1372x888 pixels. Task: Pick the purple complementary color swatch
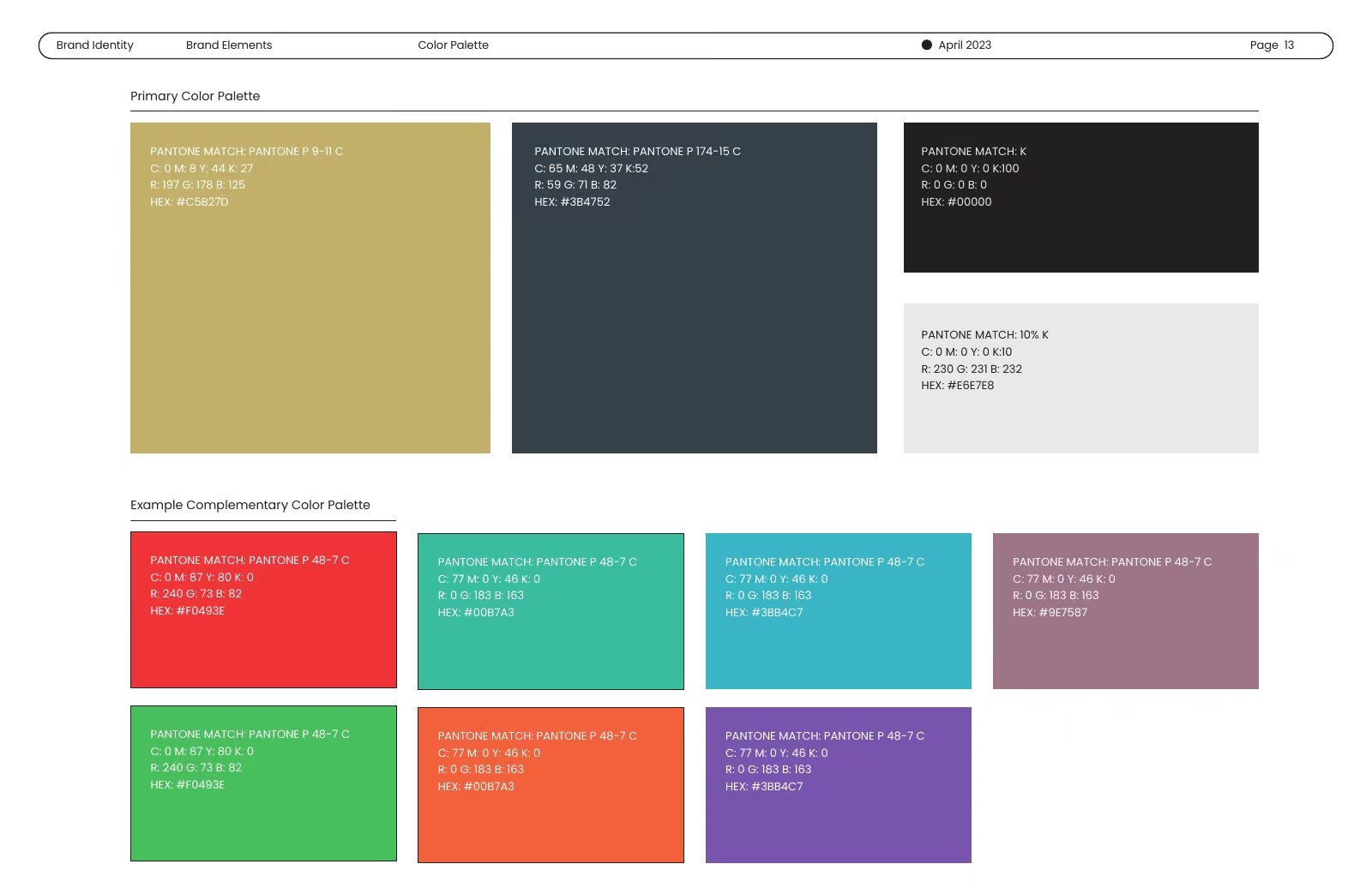(x=839, y=785)
